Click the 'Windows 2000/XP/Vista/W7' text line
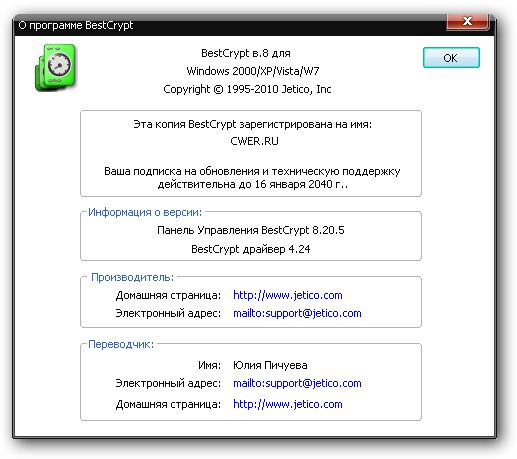Viewport: 517px width, 459px height. click(253, 71)
